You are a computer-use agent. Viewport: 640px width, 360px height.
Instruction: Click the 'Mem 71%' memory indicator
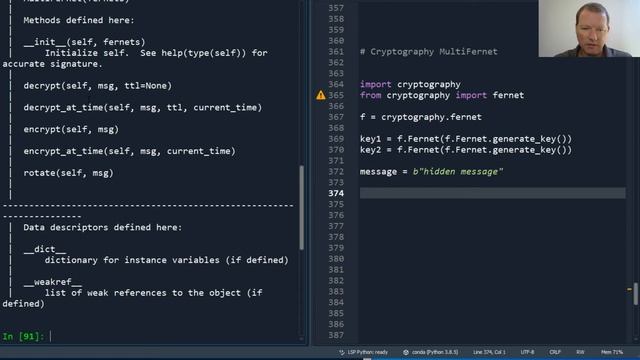tap(612, 352)
